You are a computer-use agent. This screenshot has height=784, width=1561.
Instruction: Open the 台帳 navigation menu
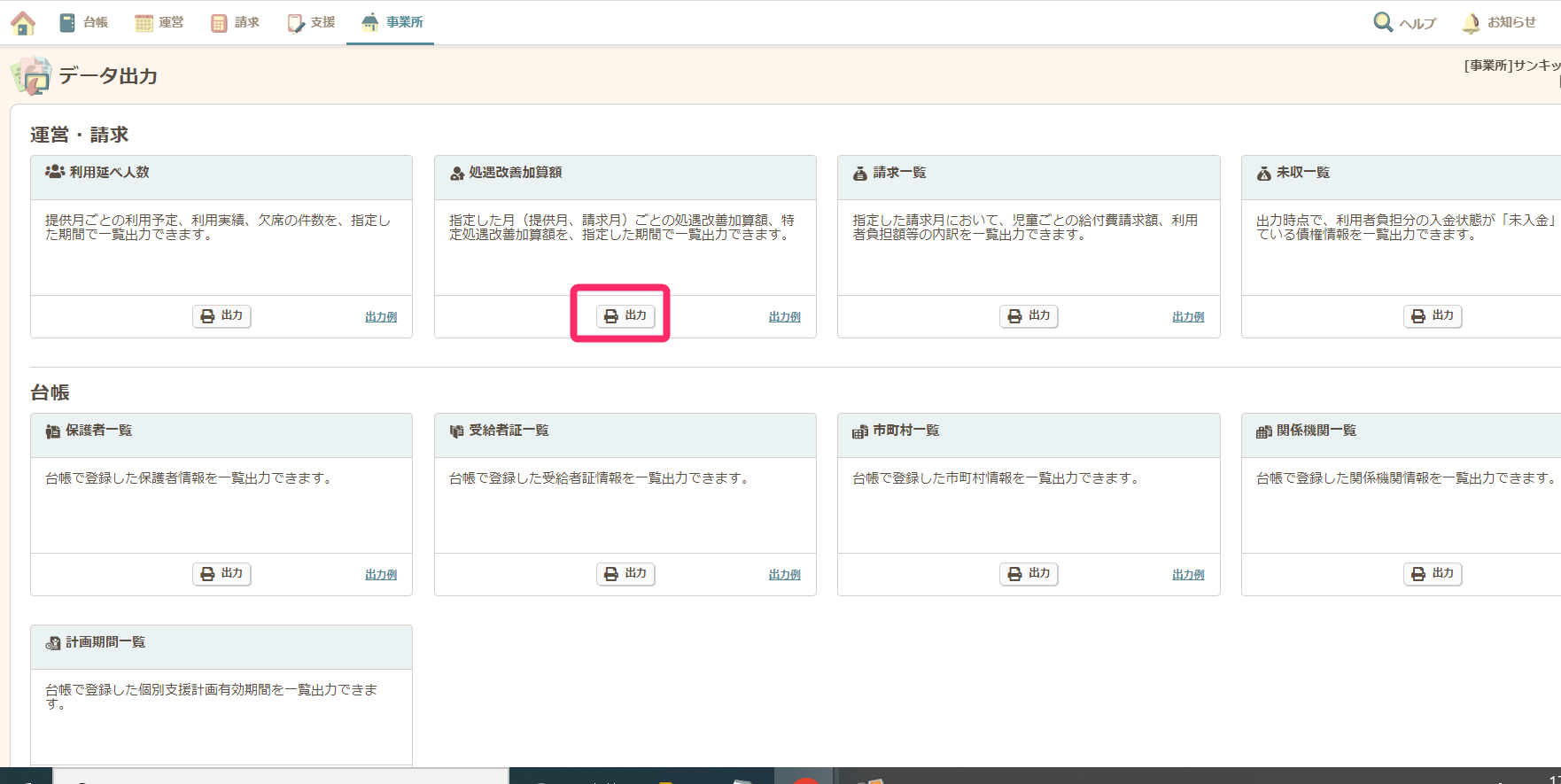(x=84, y=23)
